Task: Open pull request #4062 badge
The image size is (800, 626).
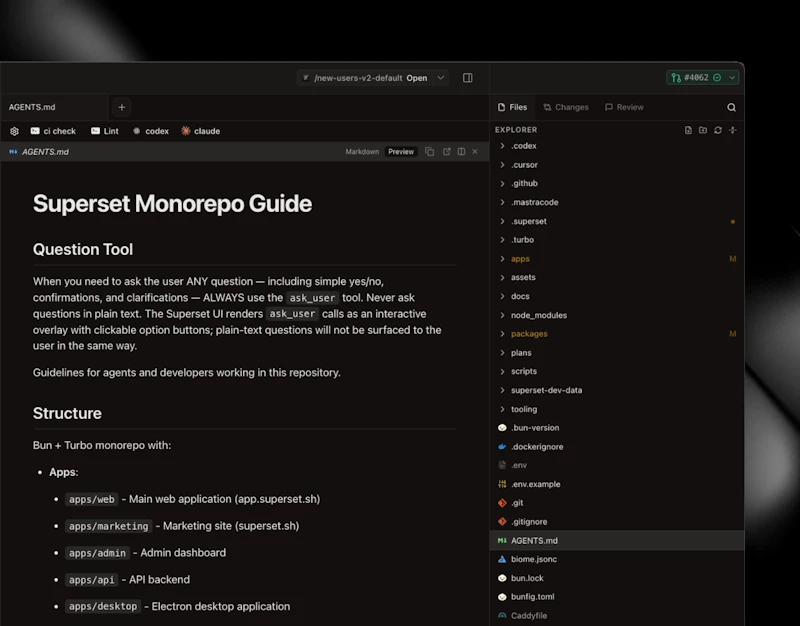Action: click(696, 78)
